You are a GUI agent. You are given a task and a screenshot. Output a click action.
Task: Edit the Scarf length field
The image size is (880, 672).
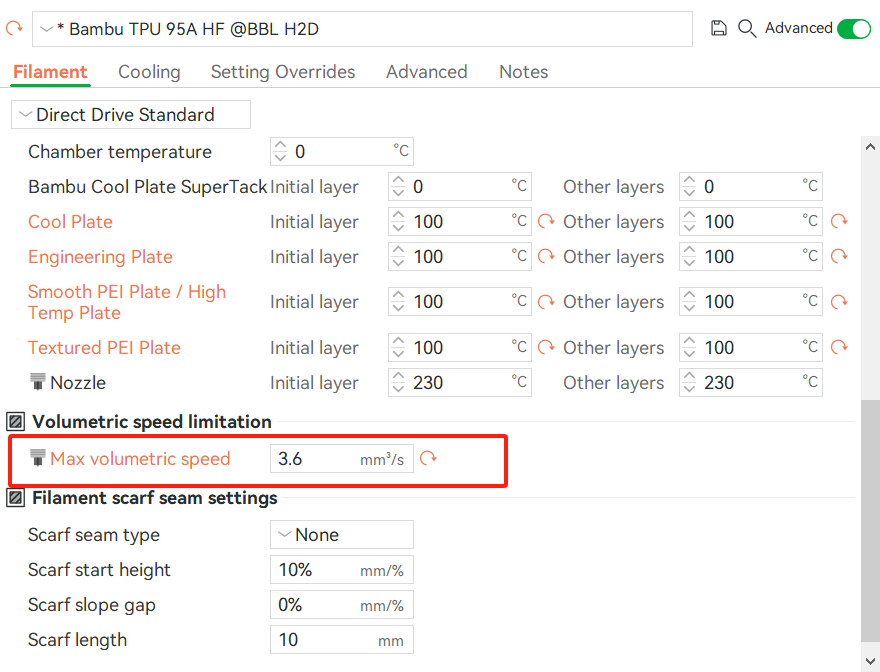(x=342, y=639)
